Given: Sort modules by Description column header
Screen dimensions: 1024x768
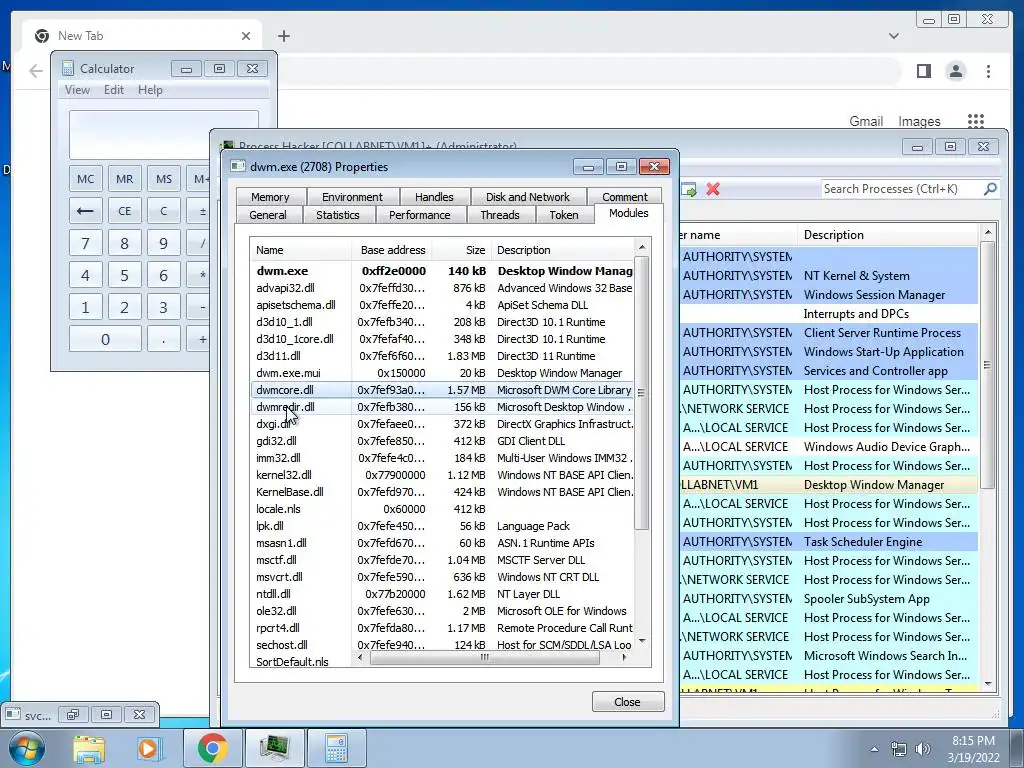Looking at the screenshot, I should pyautogui.click(x=562, y=250).
